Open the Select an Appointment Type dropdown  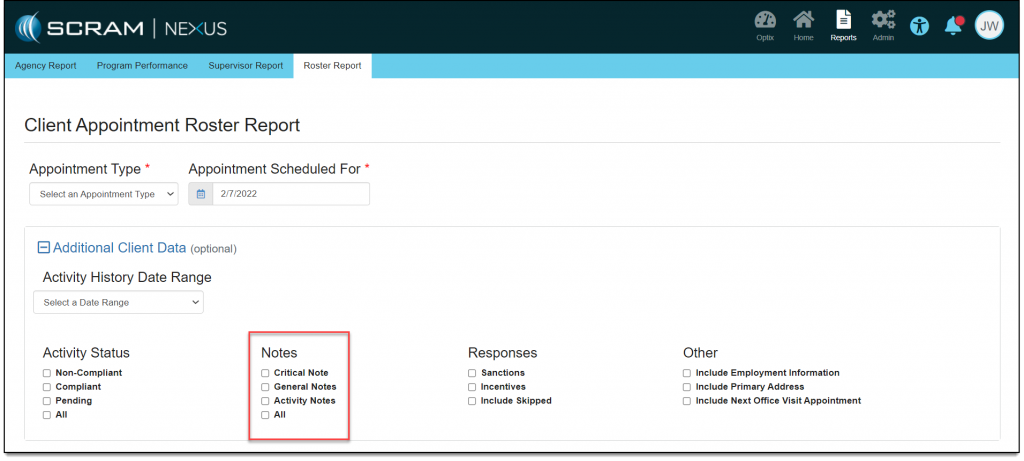point(103,194)
